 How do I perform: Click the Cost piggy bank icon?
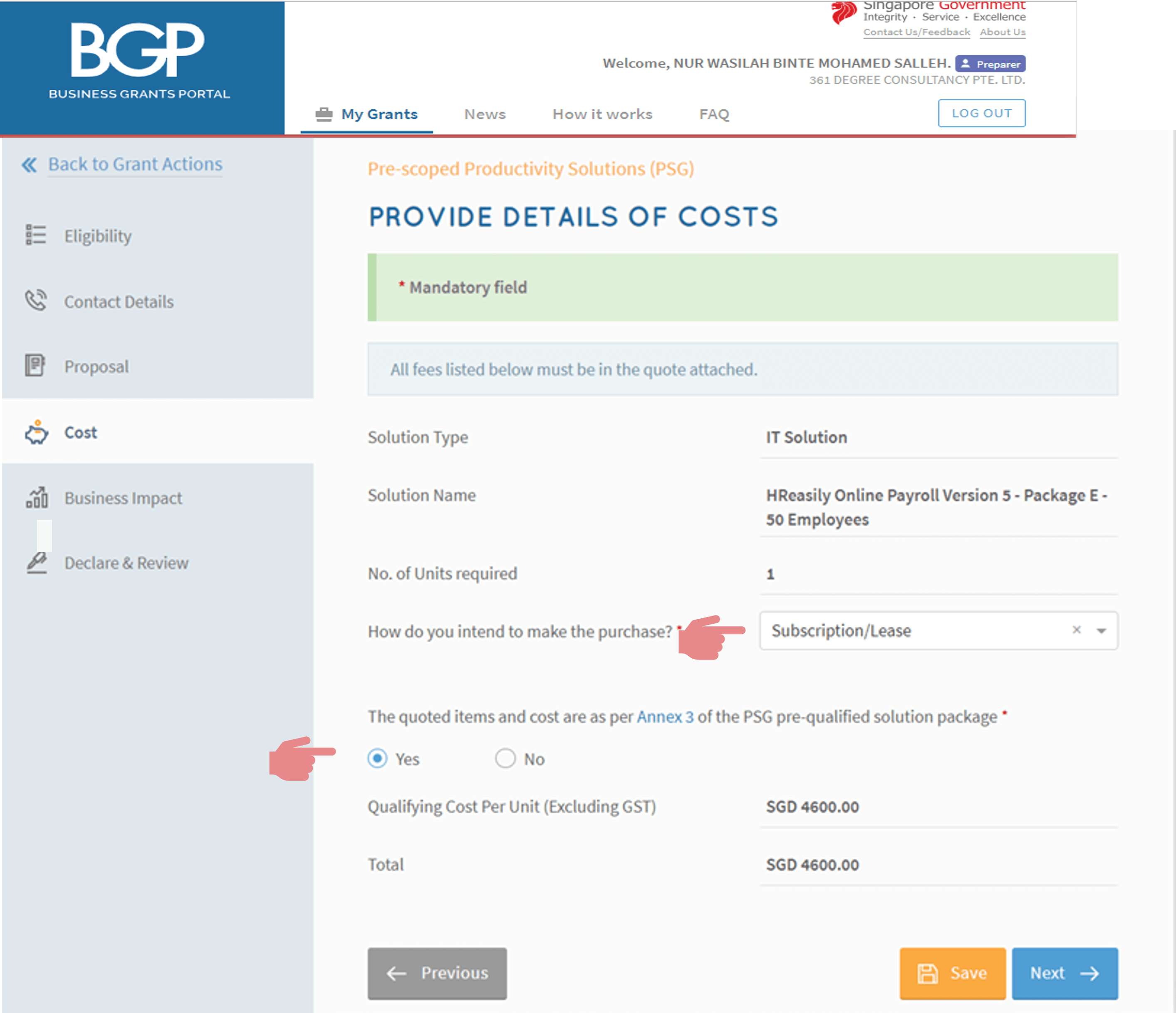point(36,432)
